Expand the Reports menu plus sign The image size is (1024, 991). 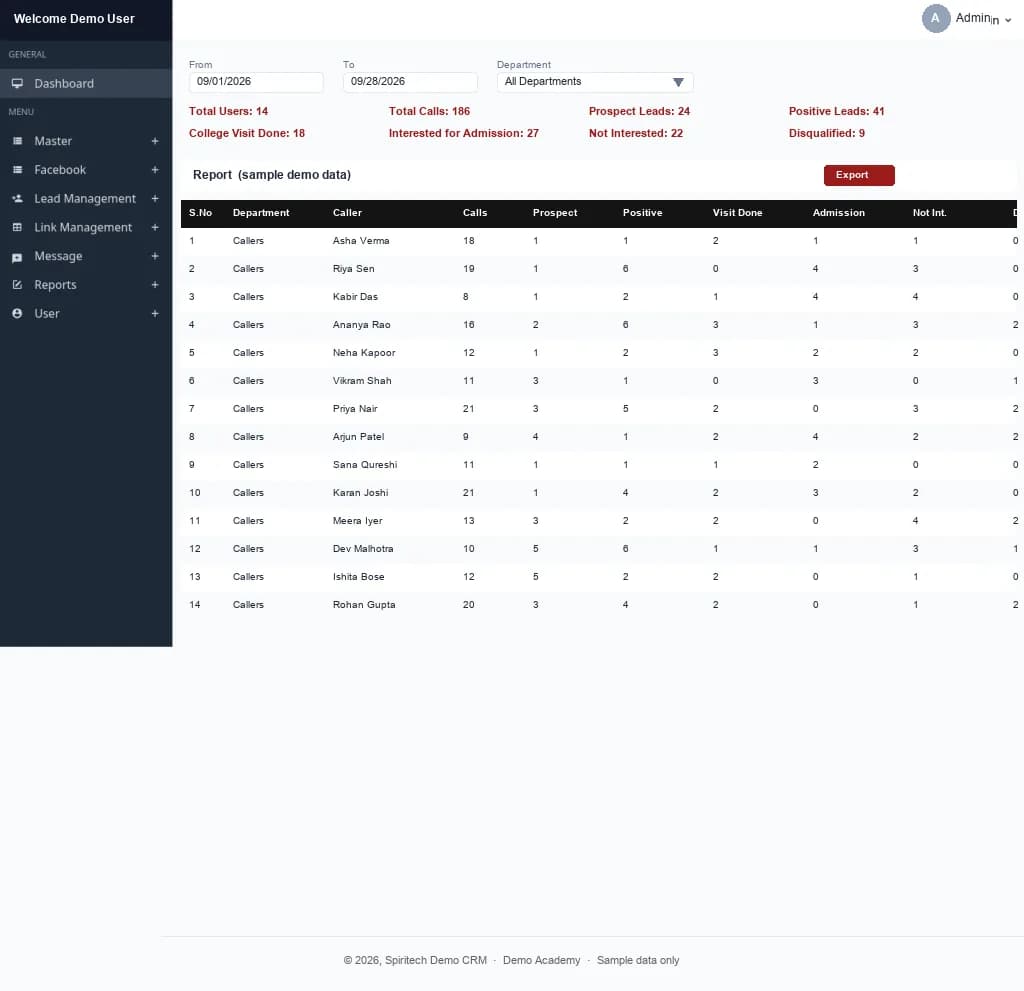point(155,285)
